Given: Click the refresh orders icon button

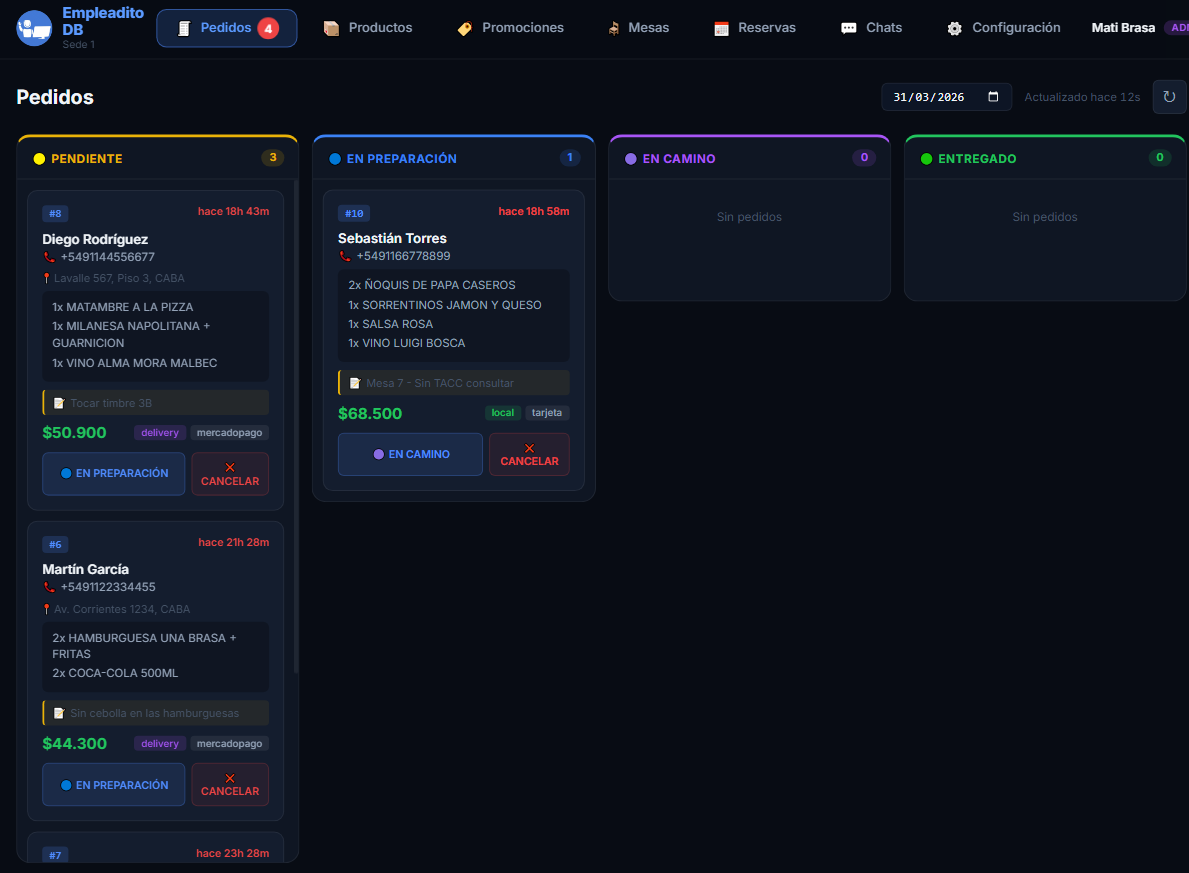Looking at the screenshot, I should (1169, 97).
